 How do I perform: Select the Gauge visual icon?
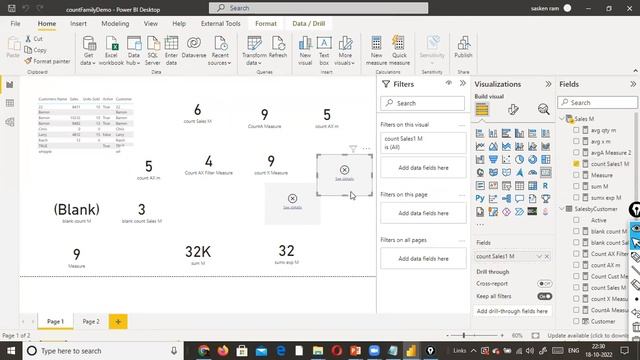532,172
